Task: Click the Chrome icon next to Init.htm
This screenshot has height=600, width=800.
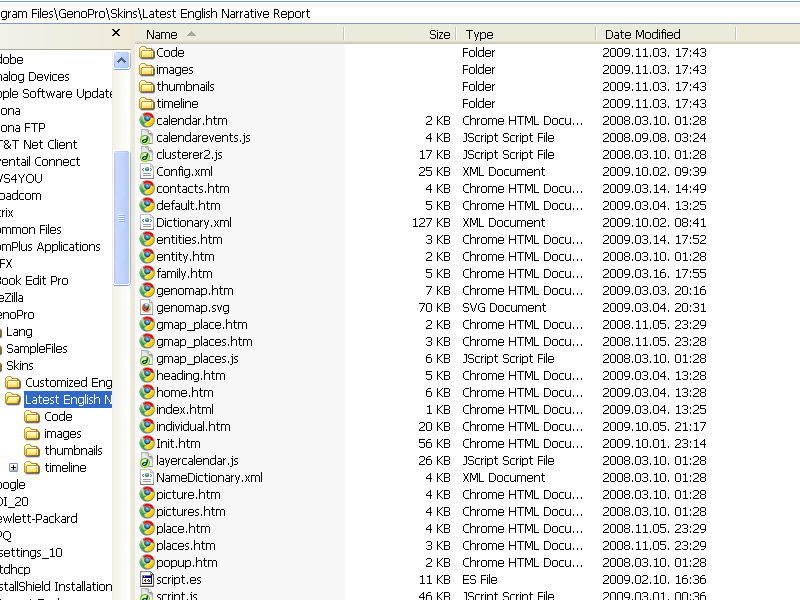Action: click(x=147, y=444)
